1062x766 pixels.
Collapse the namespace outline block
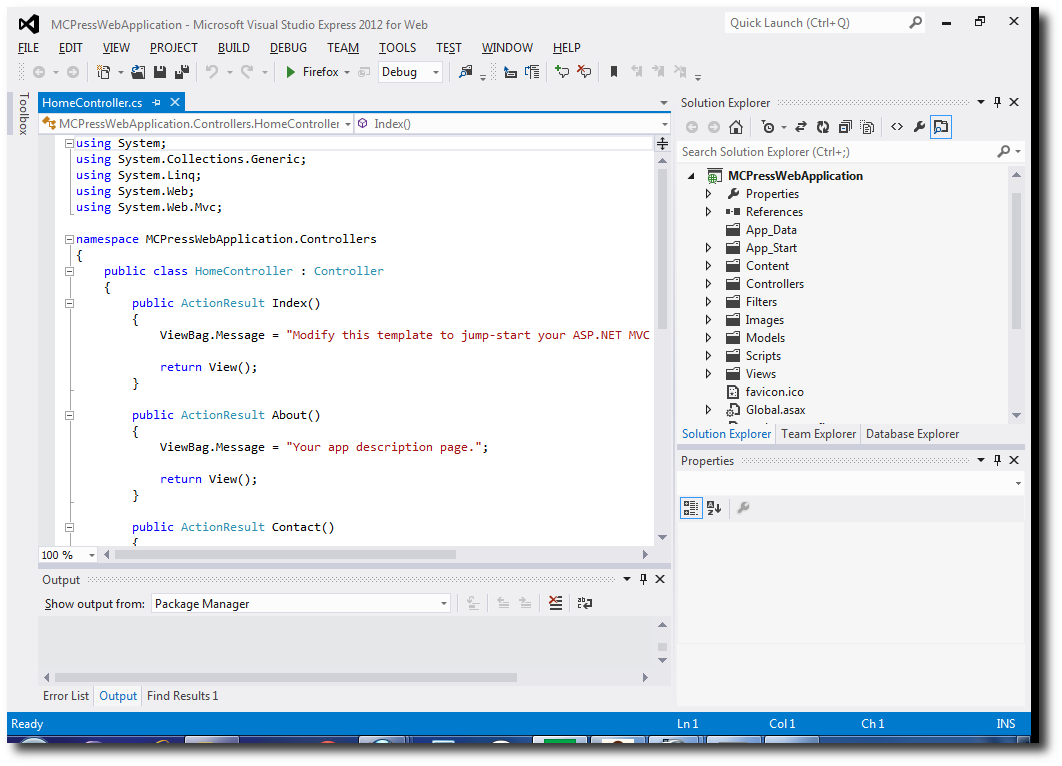point(69,239)
